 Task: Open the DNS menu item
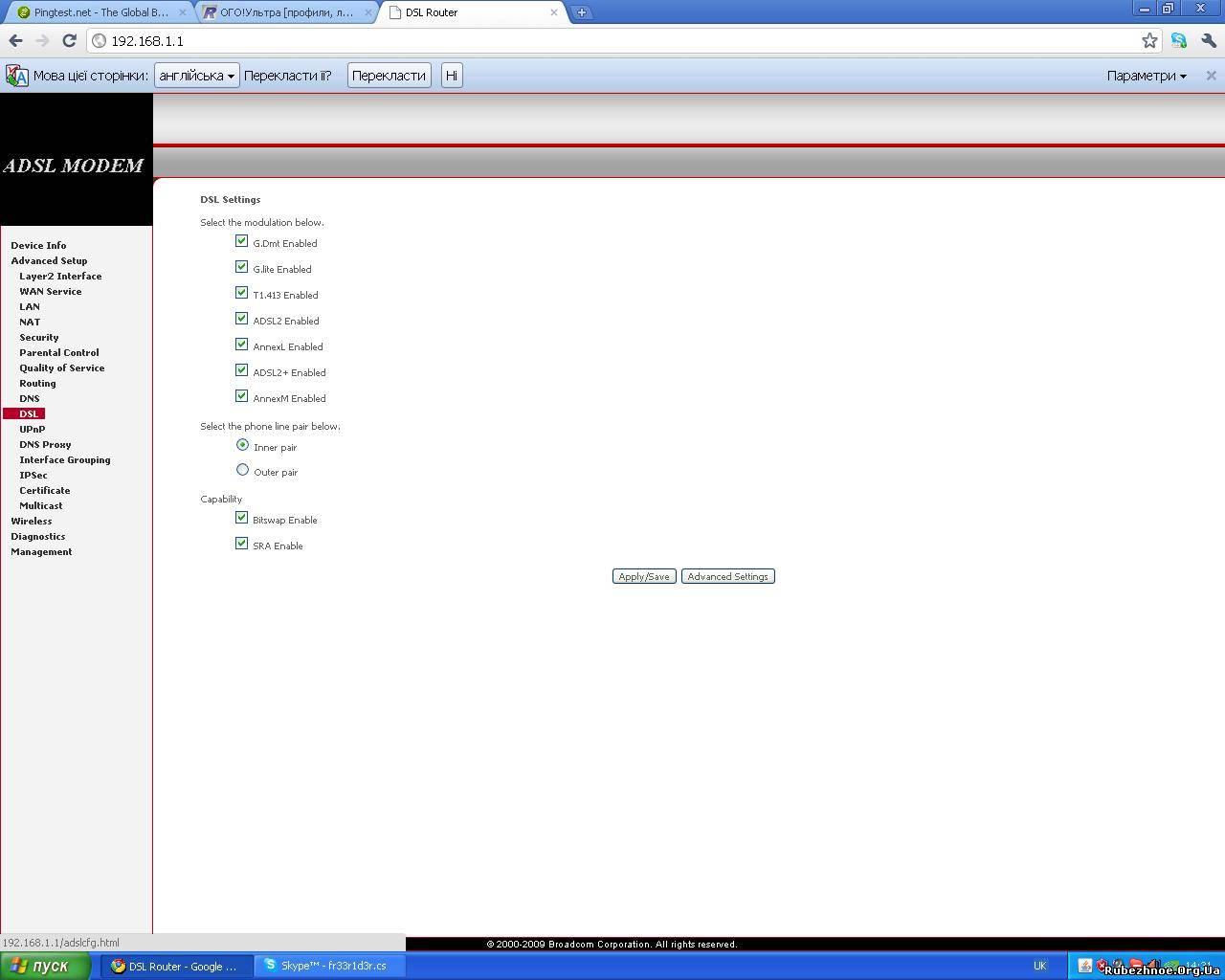coord(30,398)
